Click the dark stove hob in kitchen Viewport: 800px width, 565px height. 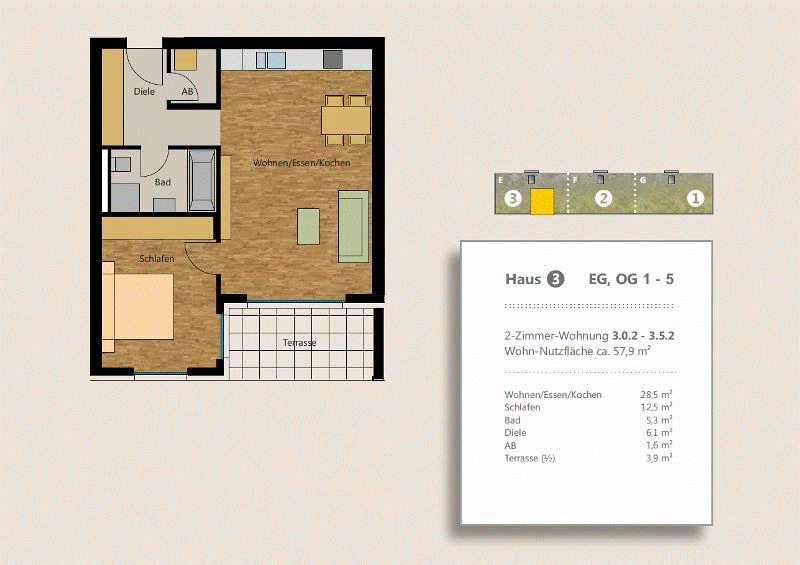(x=332, y=59)
